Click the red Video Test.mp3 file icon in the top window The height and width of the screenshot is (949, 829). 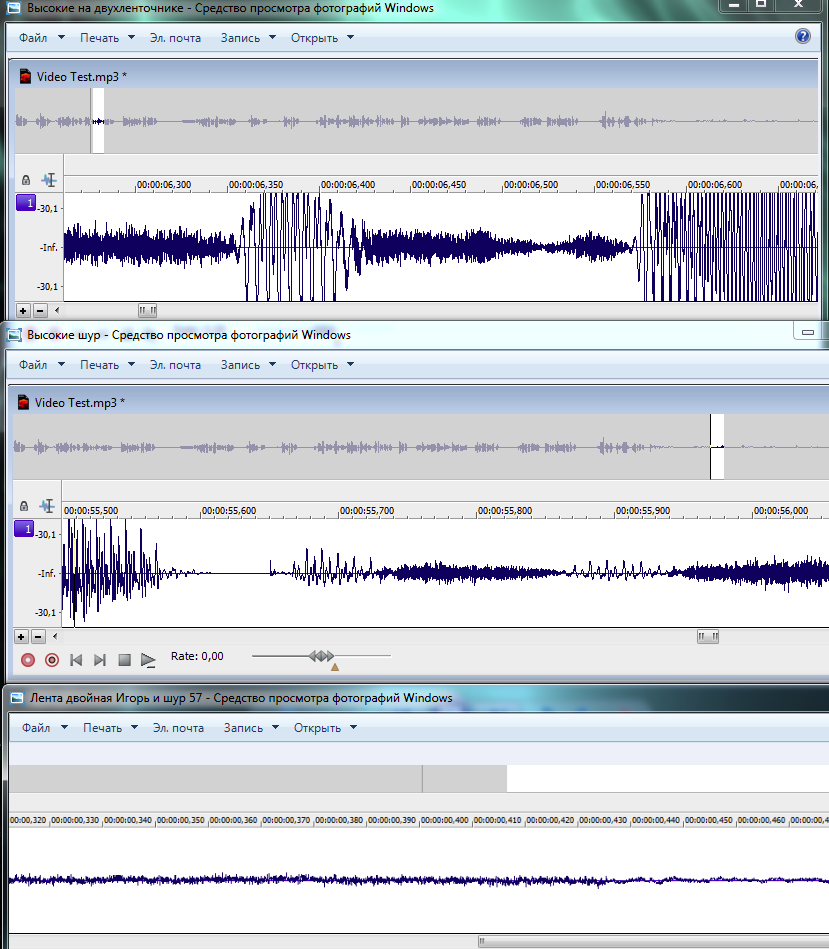25,76
